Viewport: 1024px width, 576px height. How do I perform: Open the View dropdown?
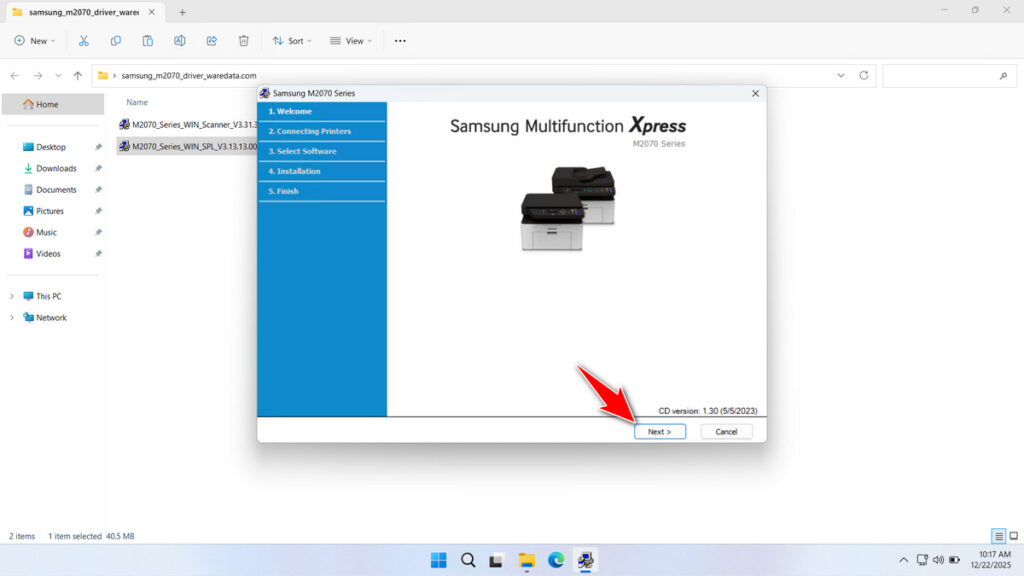[351, 40]
